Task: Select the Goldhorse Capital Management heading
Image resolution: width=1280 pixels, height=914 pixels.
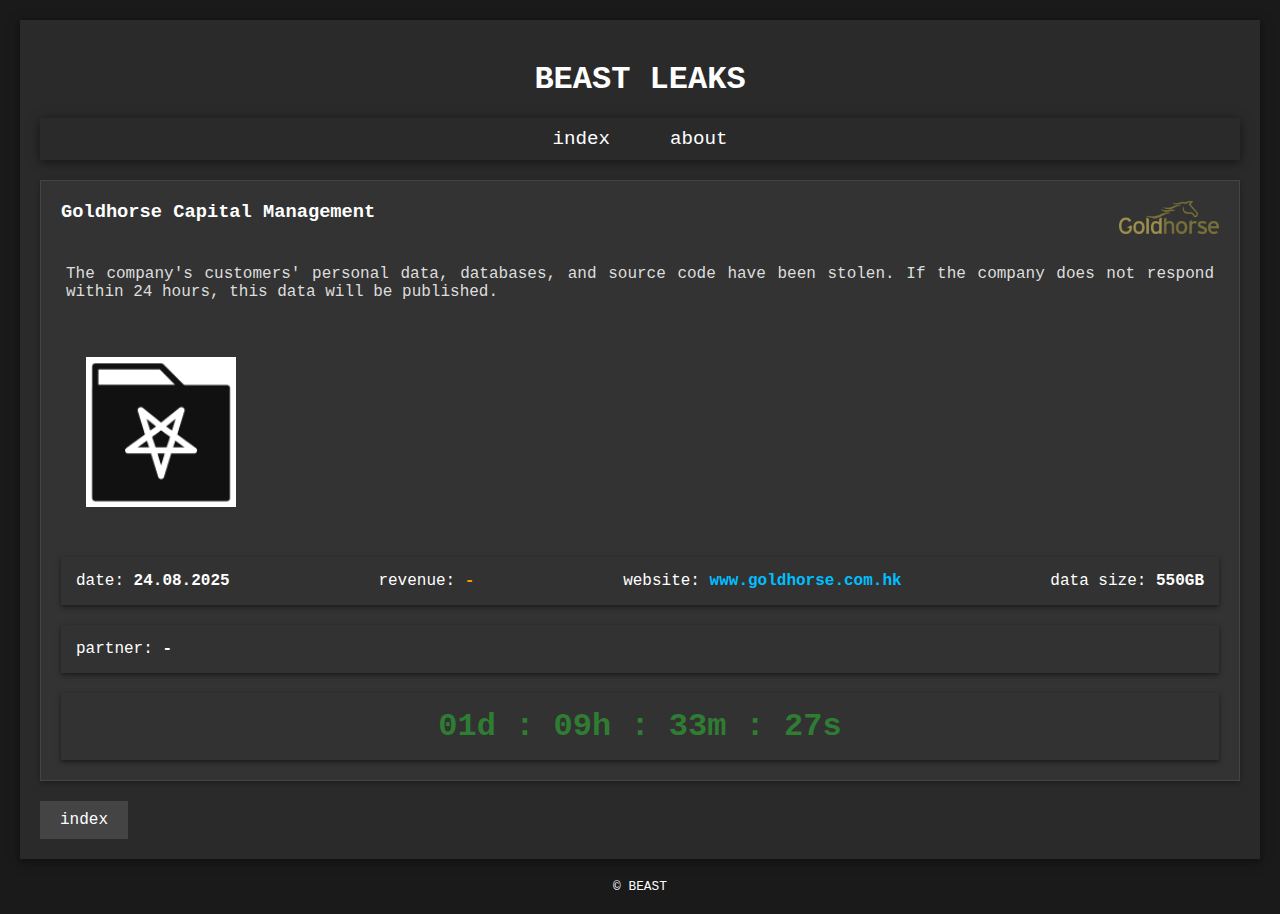Action: coord(218,211)
